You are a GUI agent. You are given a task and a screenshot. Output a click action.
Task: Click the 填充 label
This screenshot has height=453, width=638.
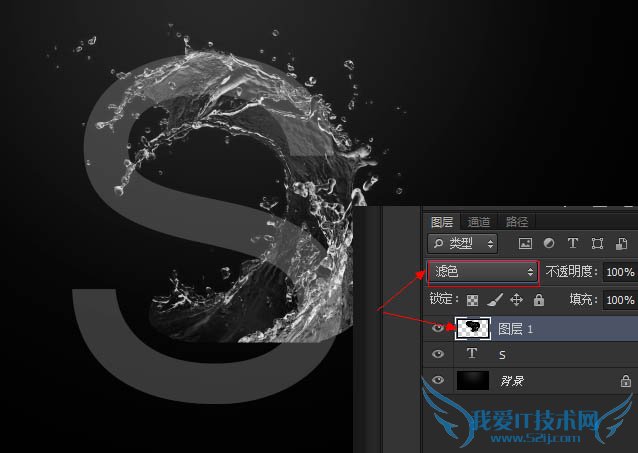(583, 300)
